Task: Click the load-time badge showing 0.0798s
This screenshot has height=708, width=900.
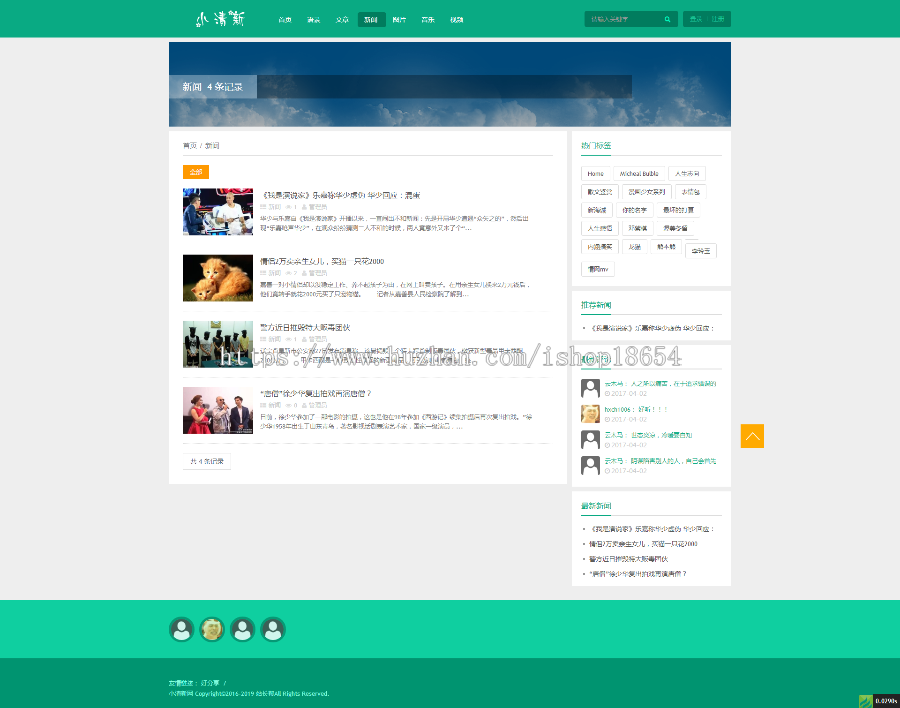Action: click(x=879, y=701)
